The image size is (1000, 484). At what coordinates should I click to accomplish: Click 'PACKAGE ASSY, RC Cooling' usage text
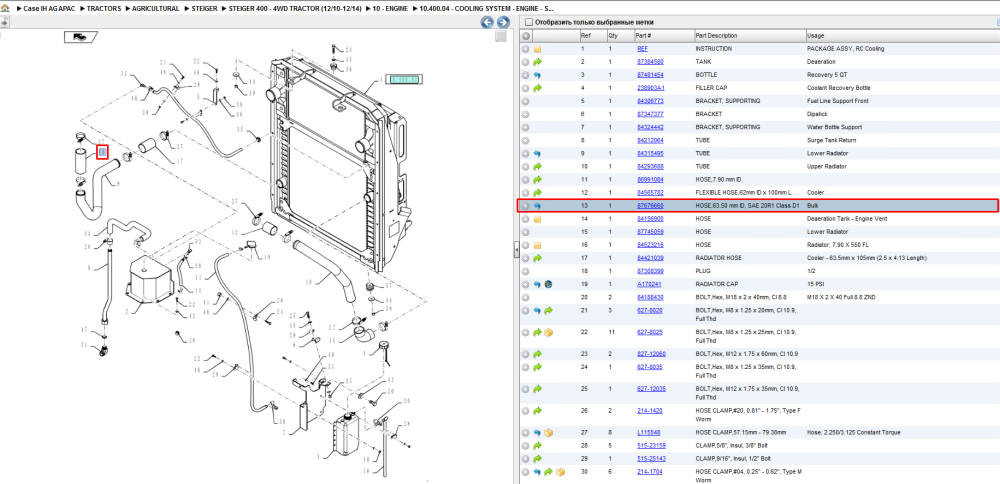tap(845, 49)
